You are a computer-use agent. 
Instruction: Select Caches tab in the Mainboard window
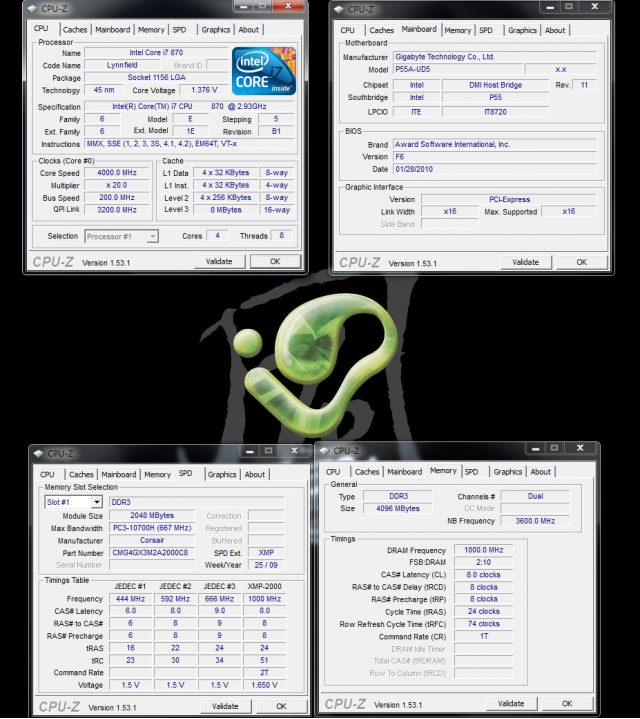click(381, 30)
